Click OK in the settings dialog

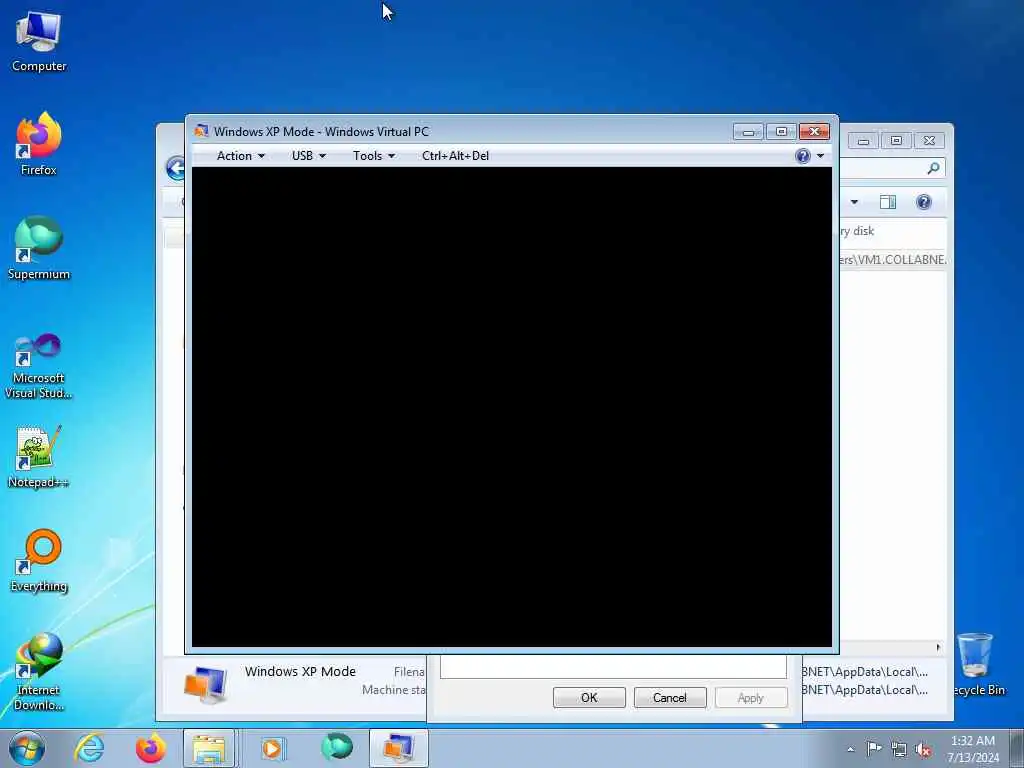pos(589,697)
